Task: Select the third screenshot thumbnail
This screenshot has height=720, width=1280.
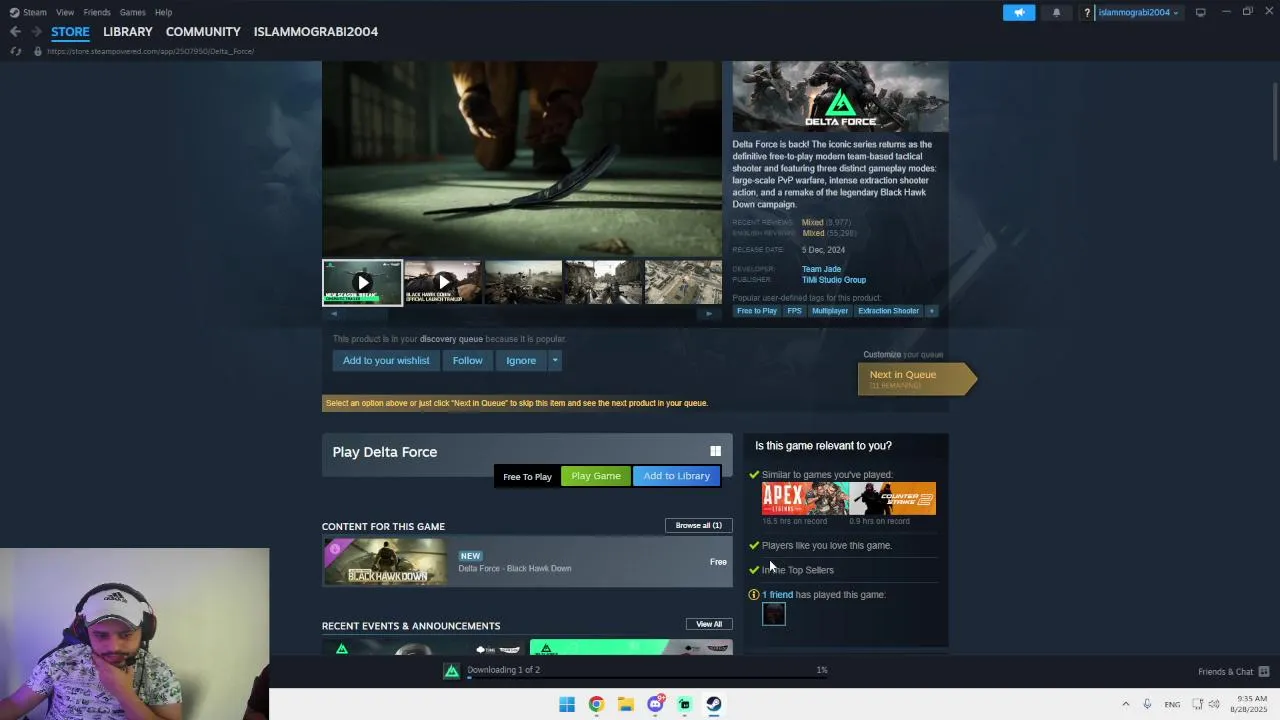Action: pos(523,283)
